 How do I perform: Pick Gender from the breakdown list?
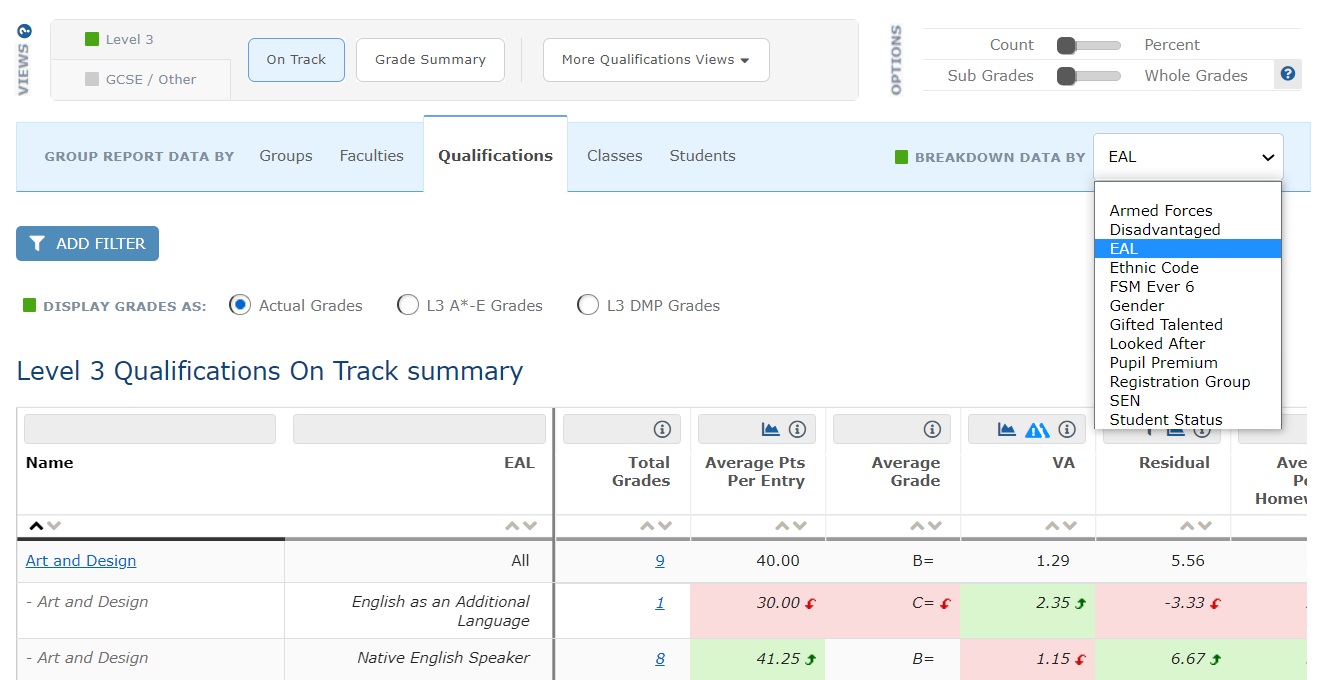tap(1137, 306)
